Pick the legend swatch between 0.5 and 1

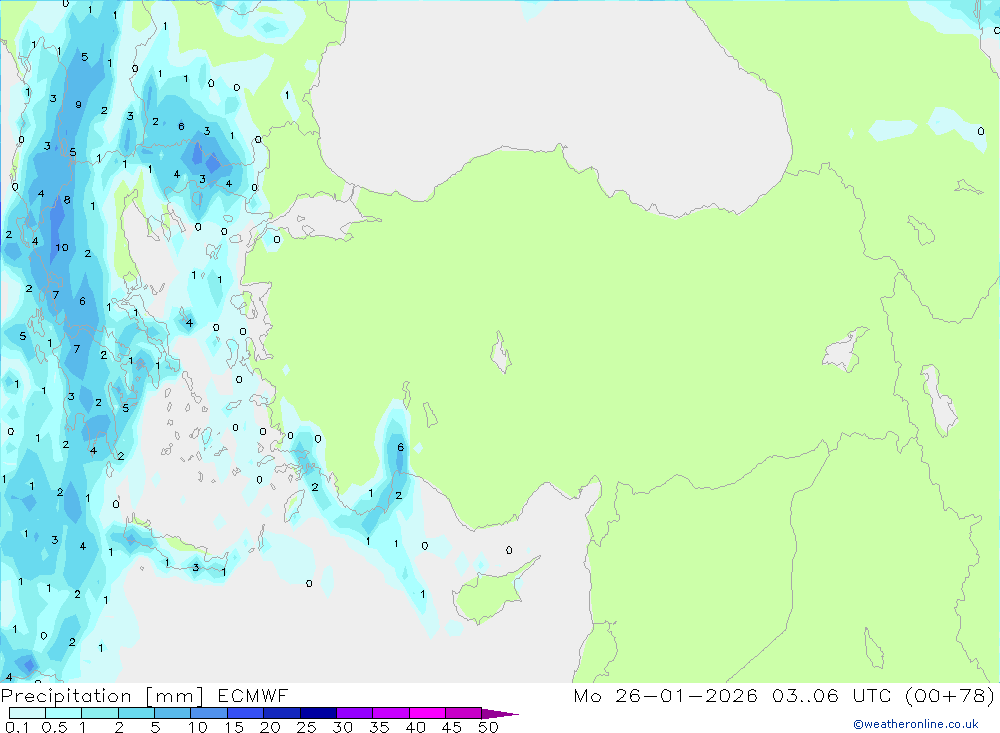pyautogui.click(x=64, y=713)
